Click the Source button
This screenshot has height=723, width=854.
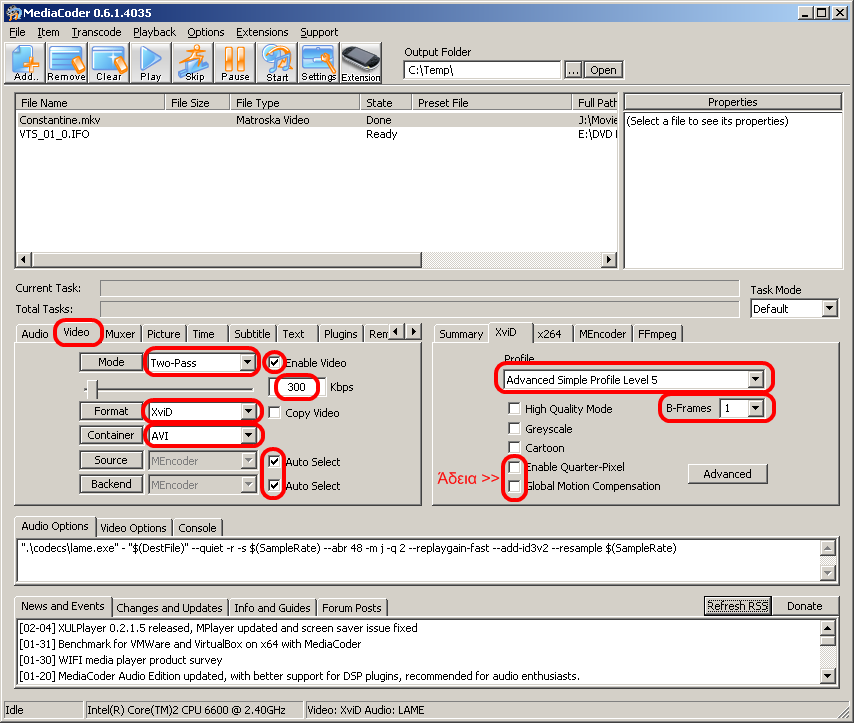coord(111,460)
